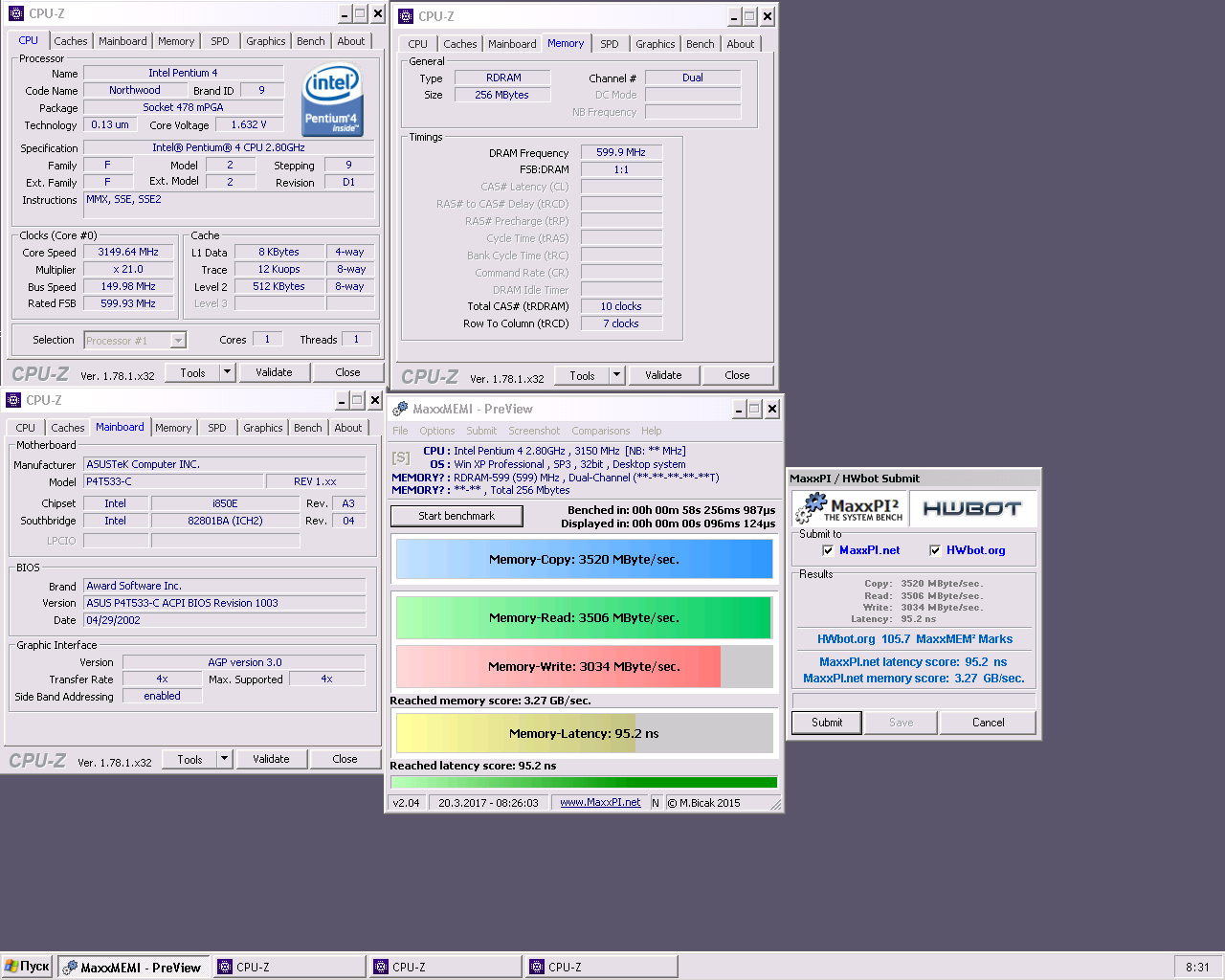Click the HWBOT logo banner
Image resolution: width=1225 pixels, height=980 pixels.
pos(972,508)
